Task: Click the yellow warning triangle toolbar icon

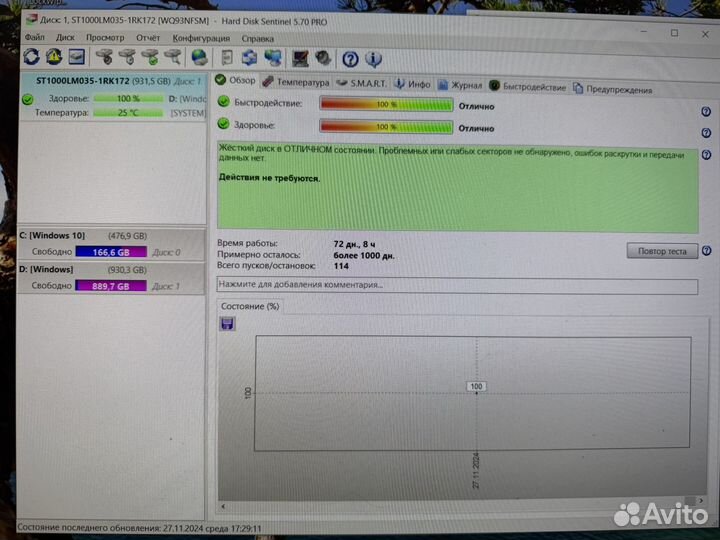Action: coord(54,57)
